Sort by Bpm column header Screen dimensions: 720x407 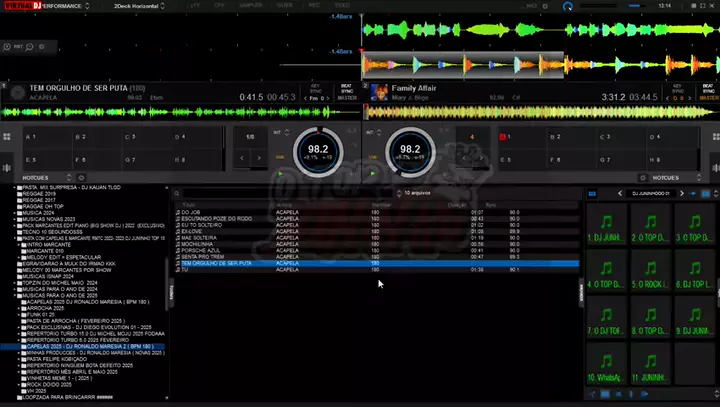[x=490, y=205]
